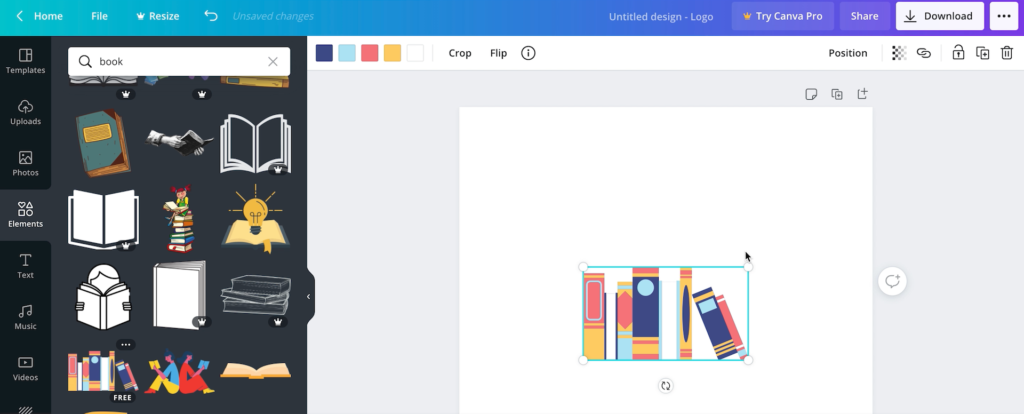Pick the yellow color swatch

click(x=392, y=53)
